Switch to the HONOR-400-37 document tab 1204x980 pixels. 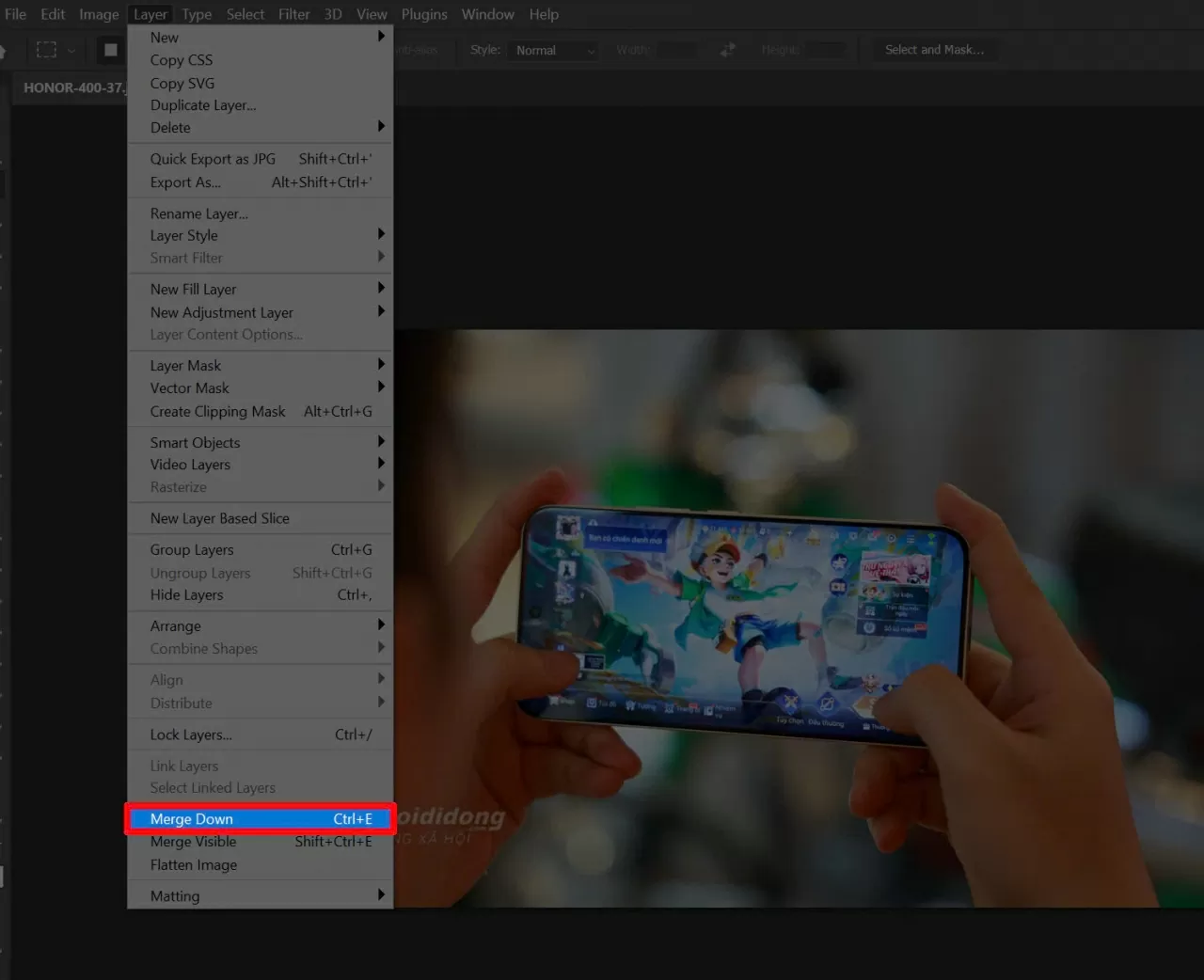[x=72, y=87]
